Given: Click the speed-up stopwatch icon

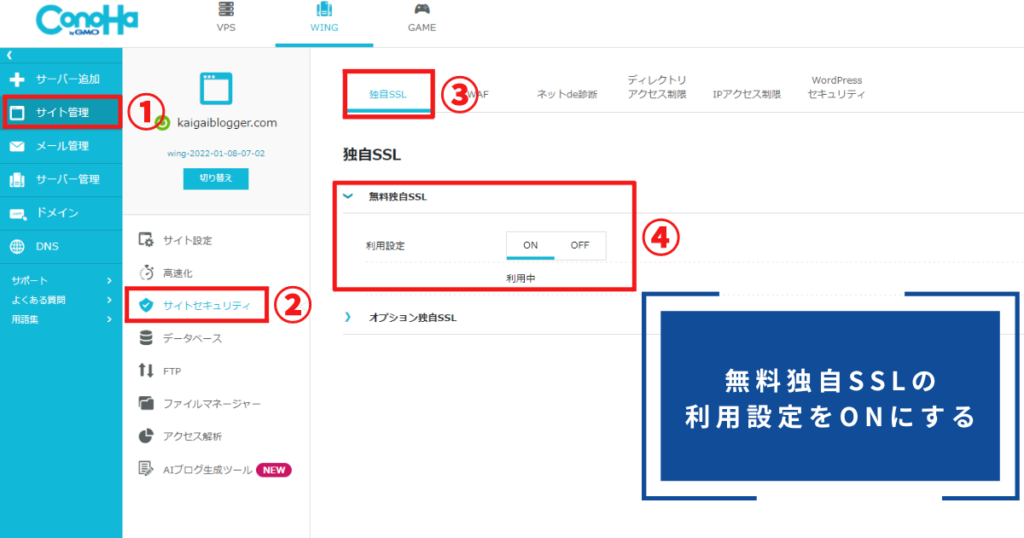Looking at the screenshot, I should 146,273.
